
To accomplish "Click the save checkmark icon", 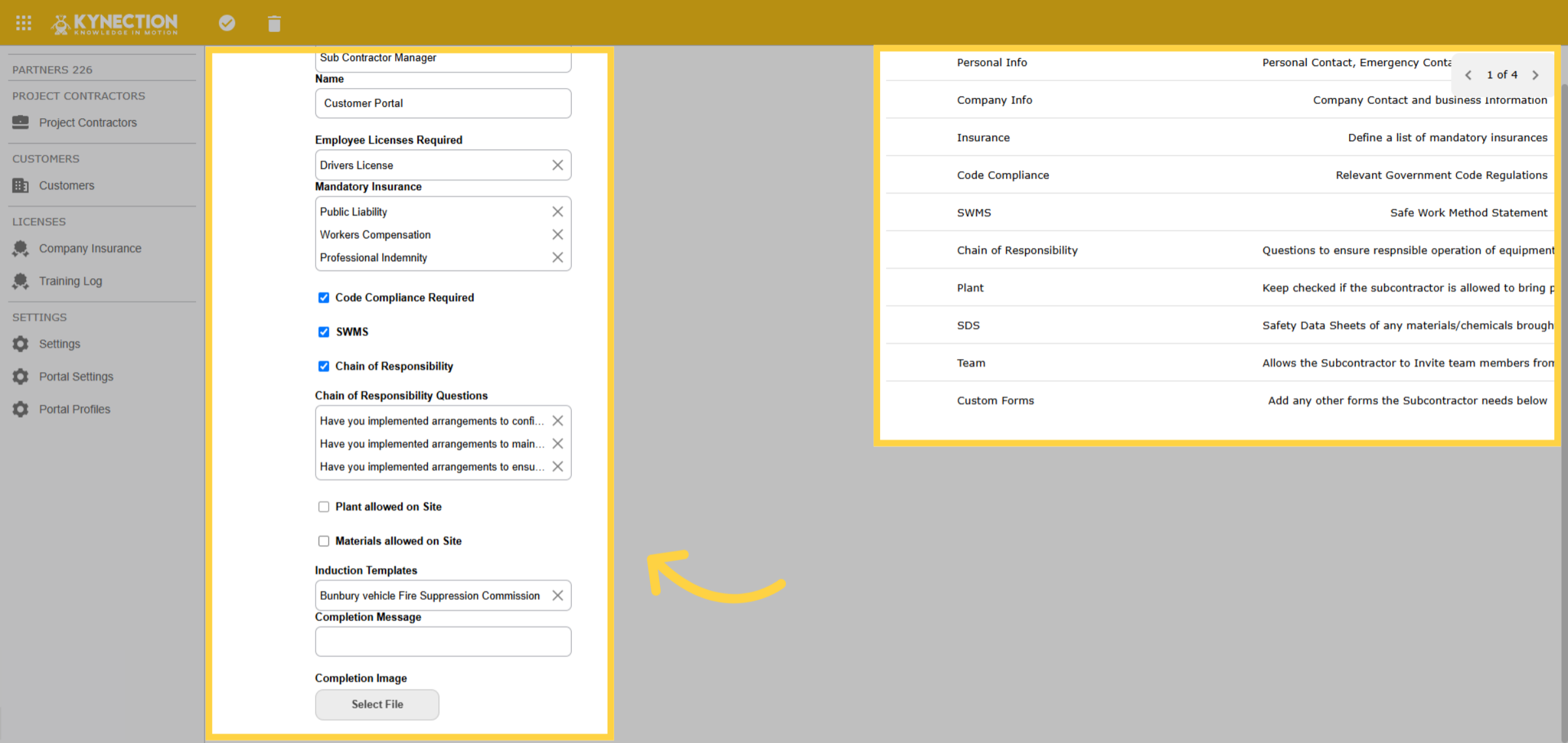I will [x=227, y=23].
